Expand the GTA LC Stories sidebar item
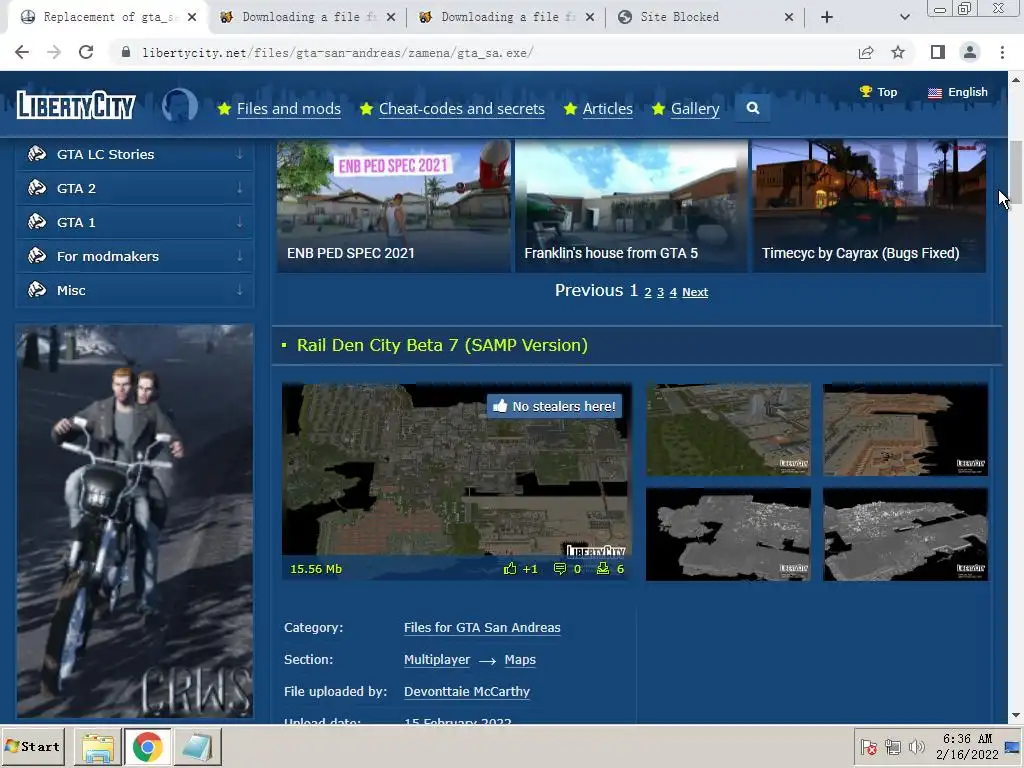 [135, 154]
